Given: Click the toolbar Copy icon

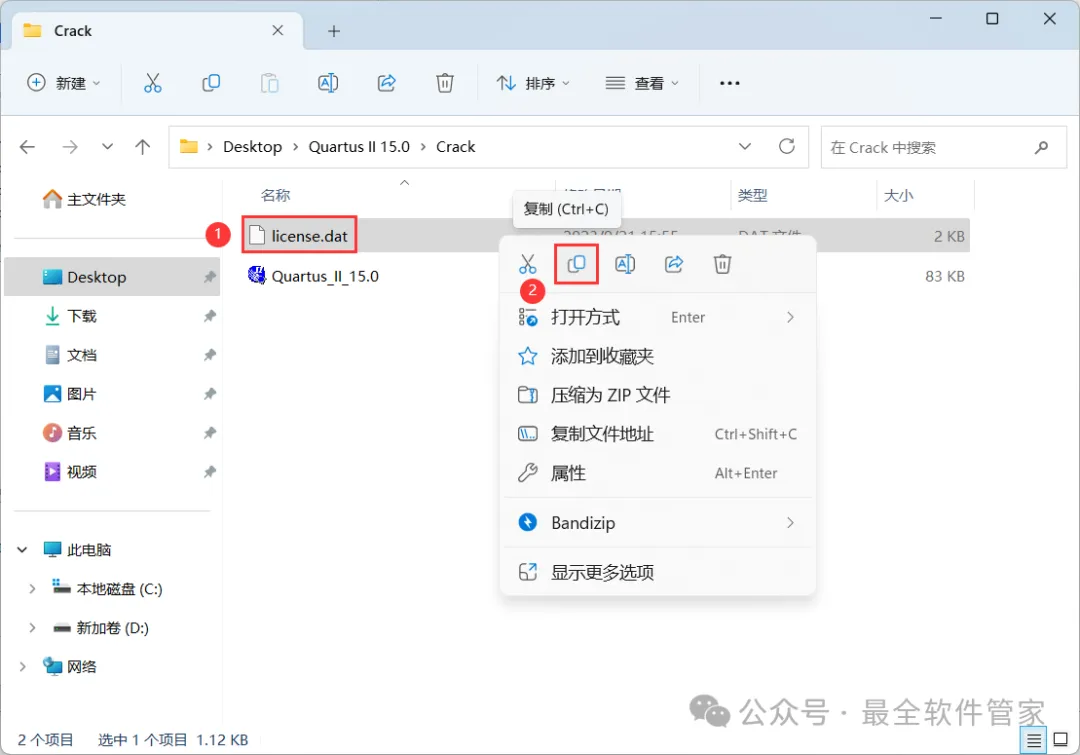Looking at the screenshot, I should click(x=211, y=83).
